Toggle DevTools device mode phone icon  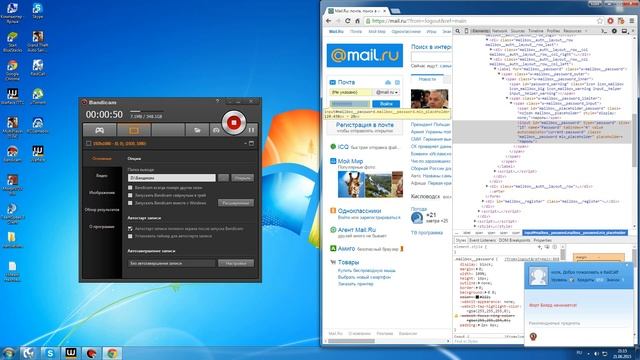coord(466,31)
